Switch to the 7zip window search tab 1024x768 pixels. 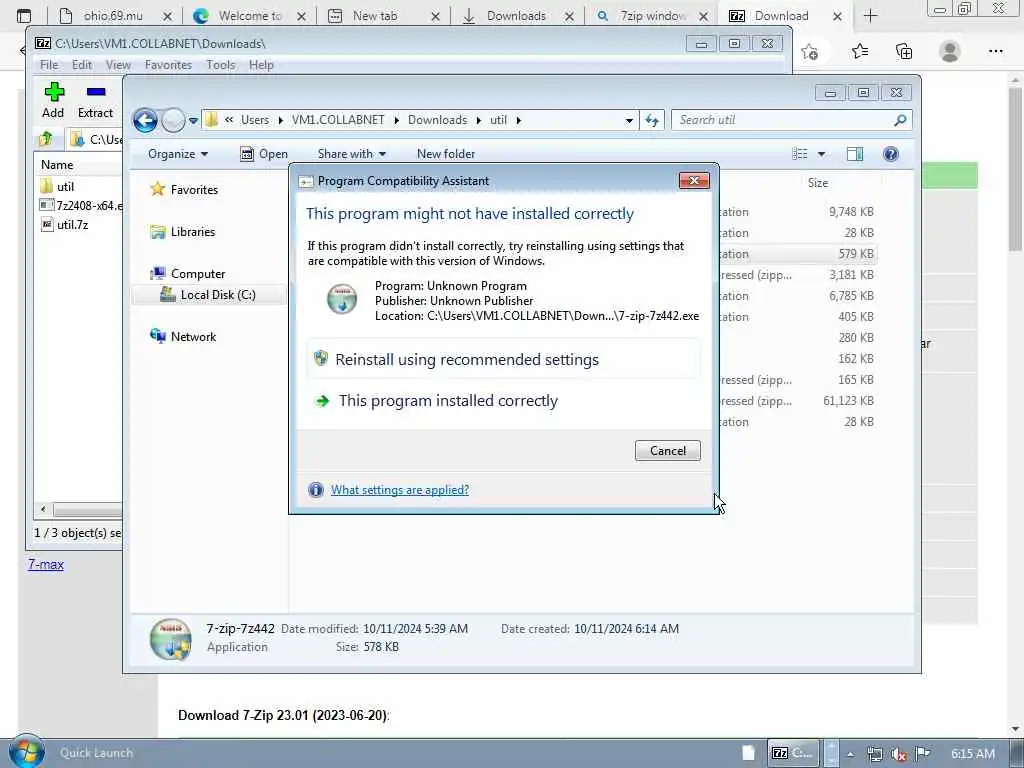[652, 16]
